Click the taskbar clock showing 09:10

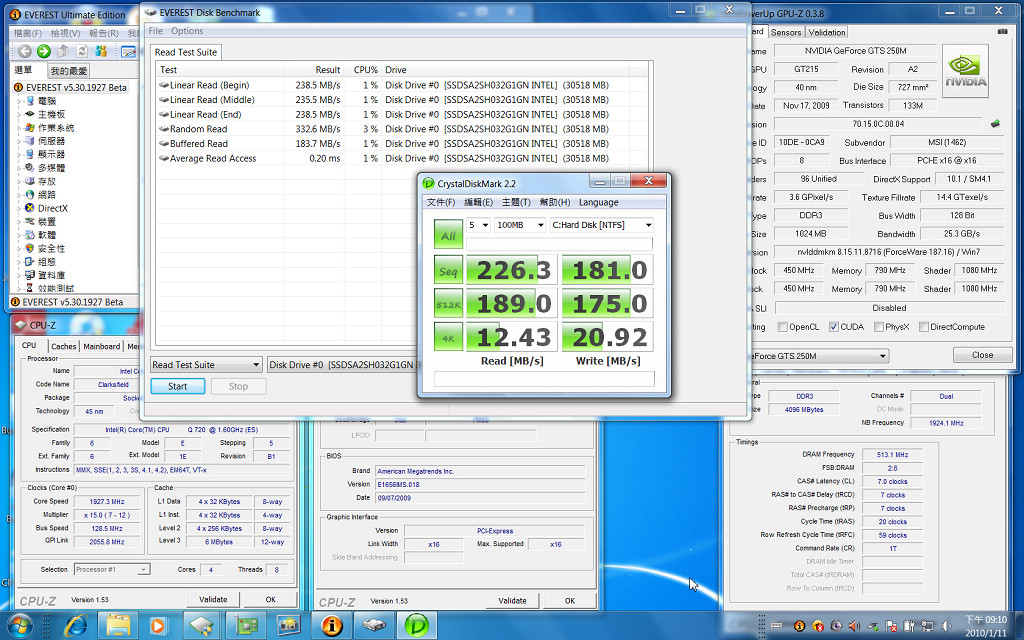[x=986, y=626]
